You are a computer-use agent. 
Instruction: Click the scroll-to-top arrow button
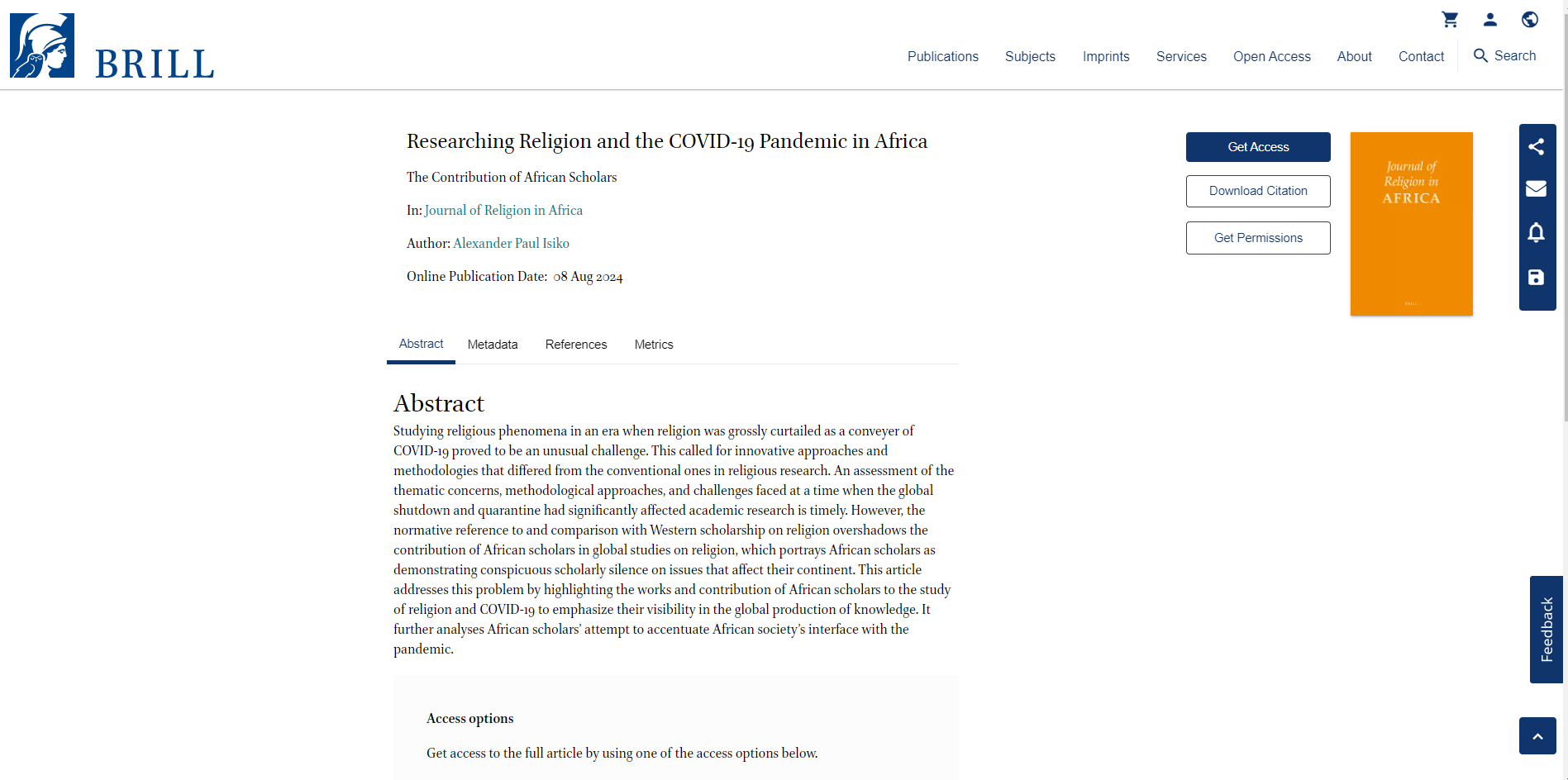(x=1537, y=736)
